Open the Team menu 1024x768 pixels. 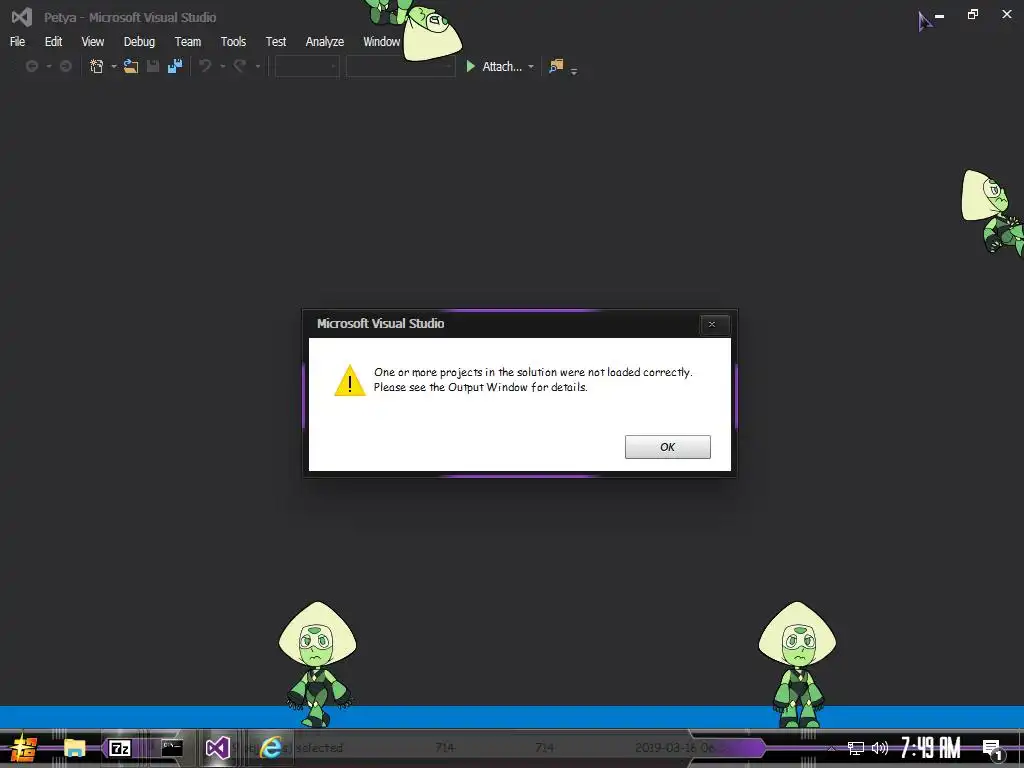[x=188, y=42]
